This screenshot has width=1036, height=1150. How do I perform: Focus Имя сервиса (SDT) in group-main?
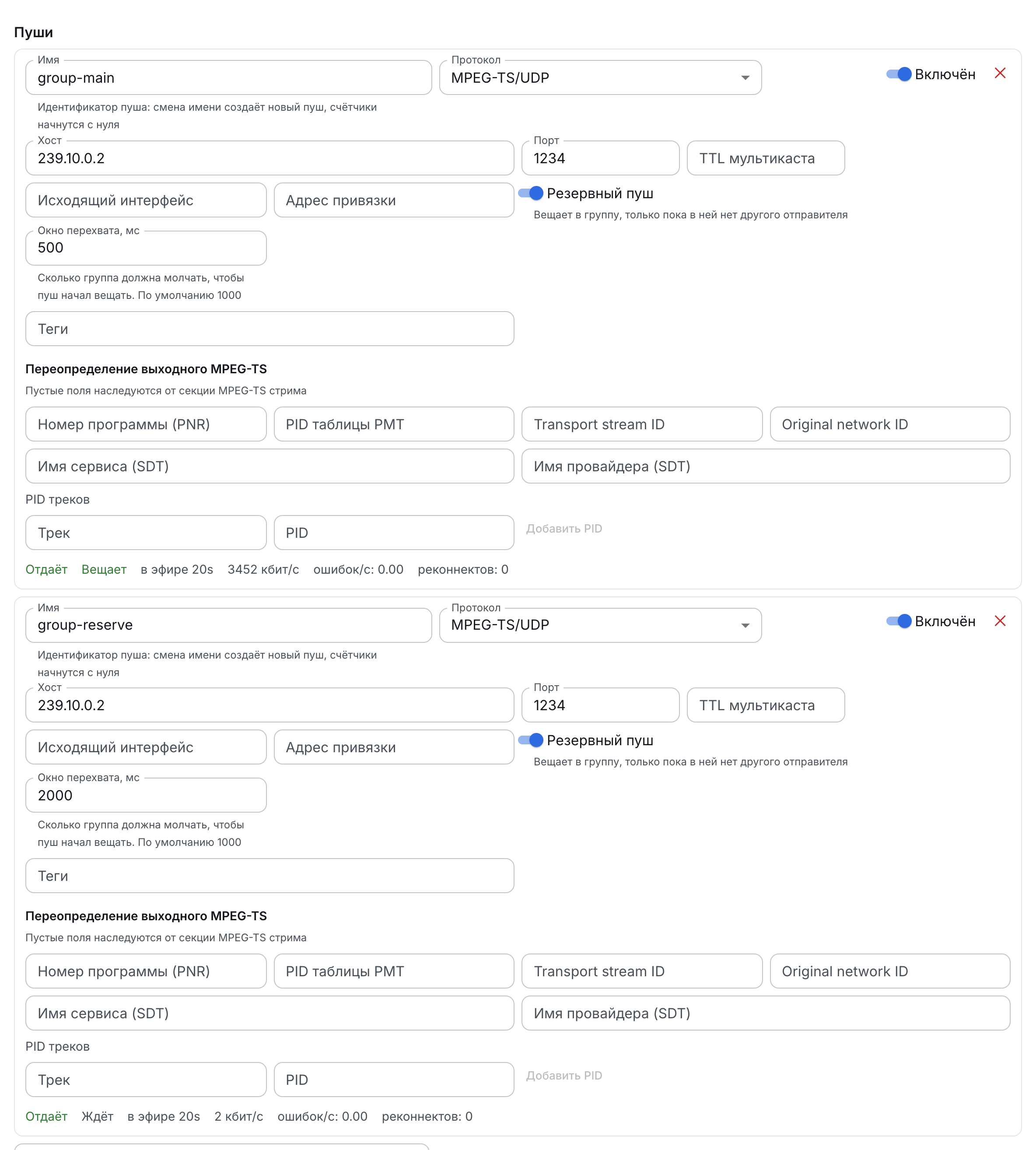[270, 466]
